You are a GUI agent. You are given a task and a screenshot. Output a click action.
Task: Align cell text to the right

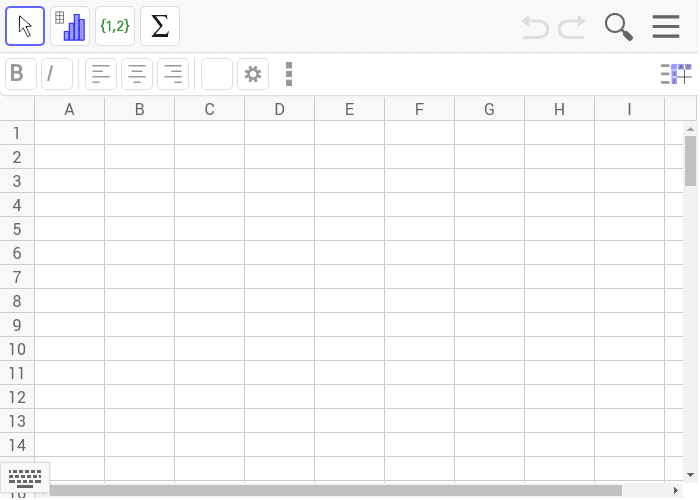(x=173, y=74)
